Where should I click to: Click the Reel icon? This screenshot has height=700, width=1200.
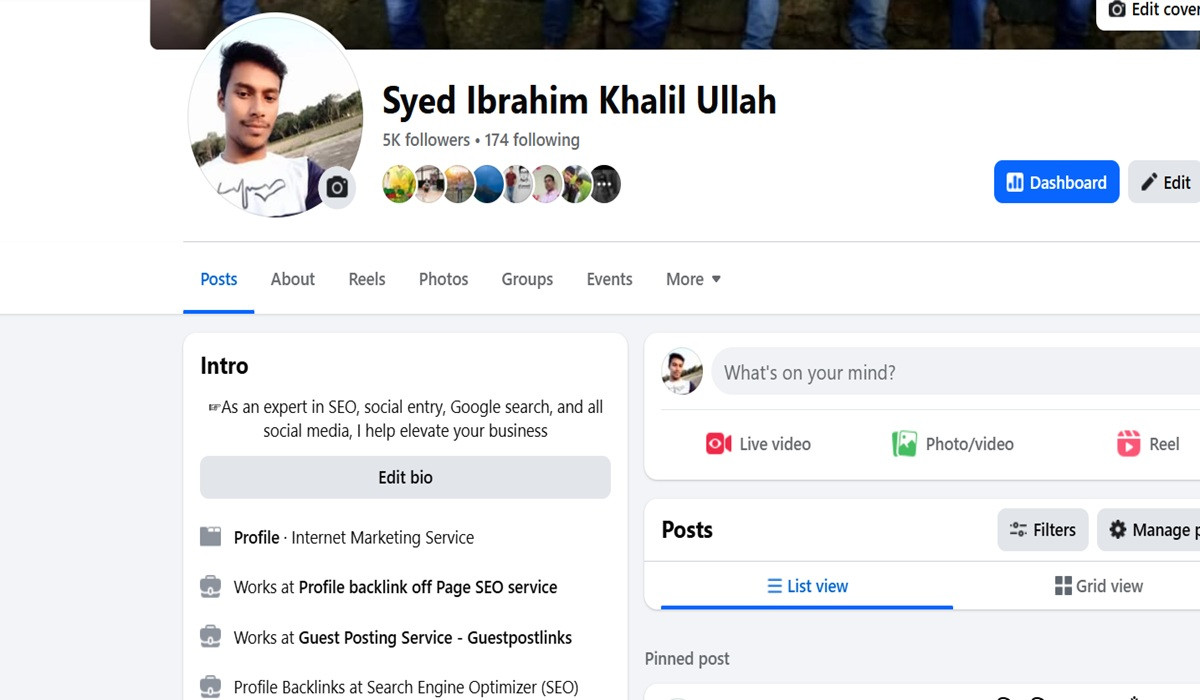click(x=1128, y=444)
